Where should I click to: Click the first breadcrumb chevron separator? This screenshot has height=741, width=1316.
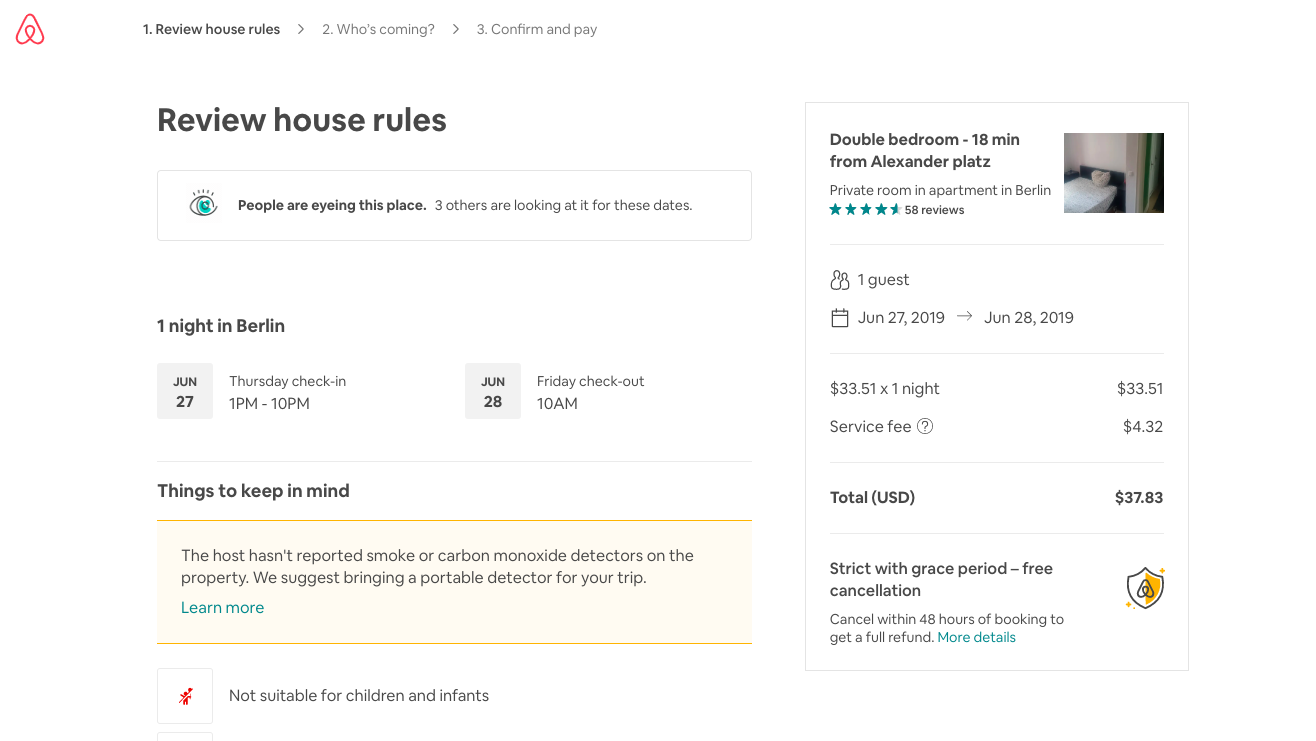point(301,29)
